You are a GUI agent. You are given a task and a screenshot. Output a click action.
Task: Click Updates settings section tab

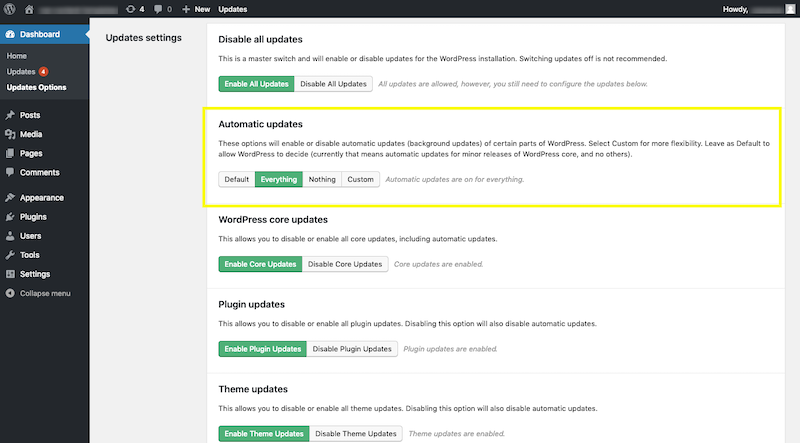tap(143, 38)
